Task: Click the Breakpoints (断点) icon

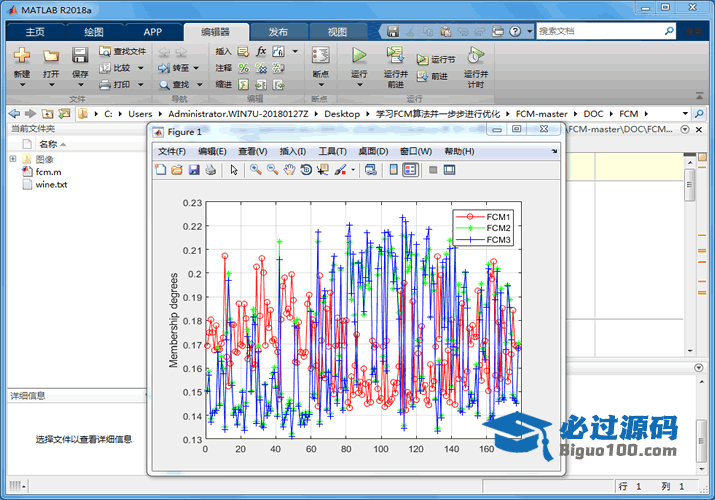Action: pos(320,56)
